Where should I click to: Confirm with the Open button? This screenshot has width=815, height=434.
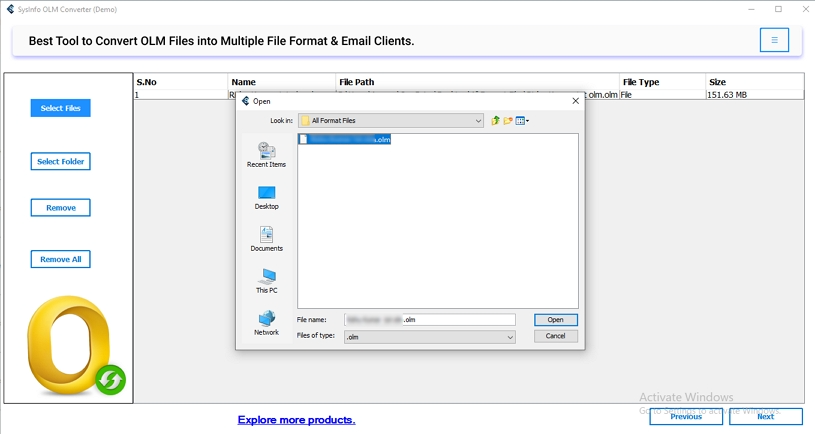(556, 320)
